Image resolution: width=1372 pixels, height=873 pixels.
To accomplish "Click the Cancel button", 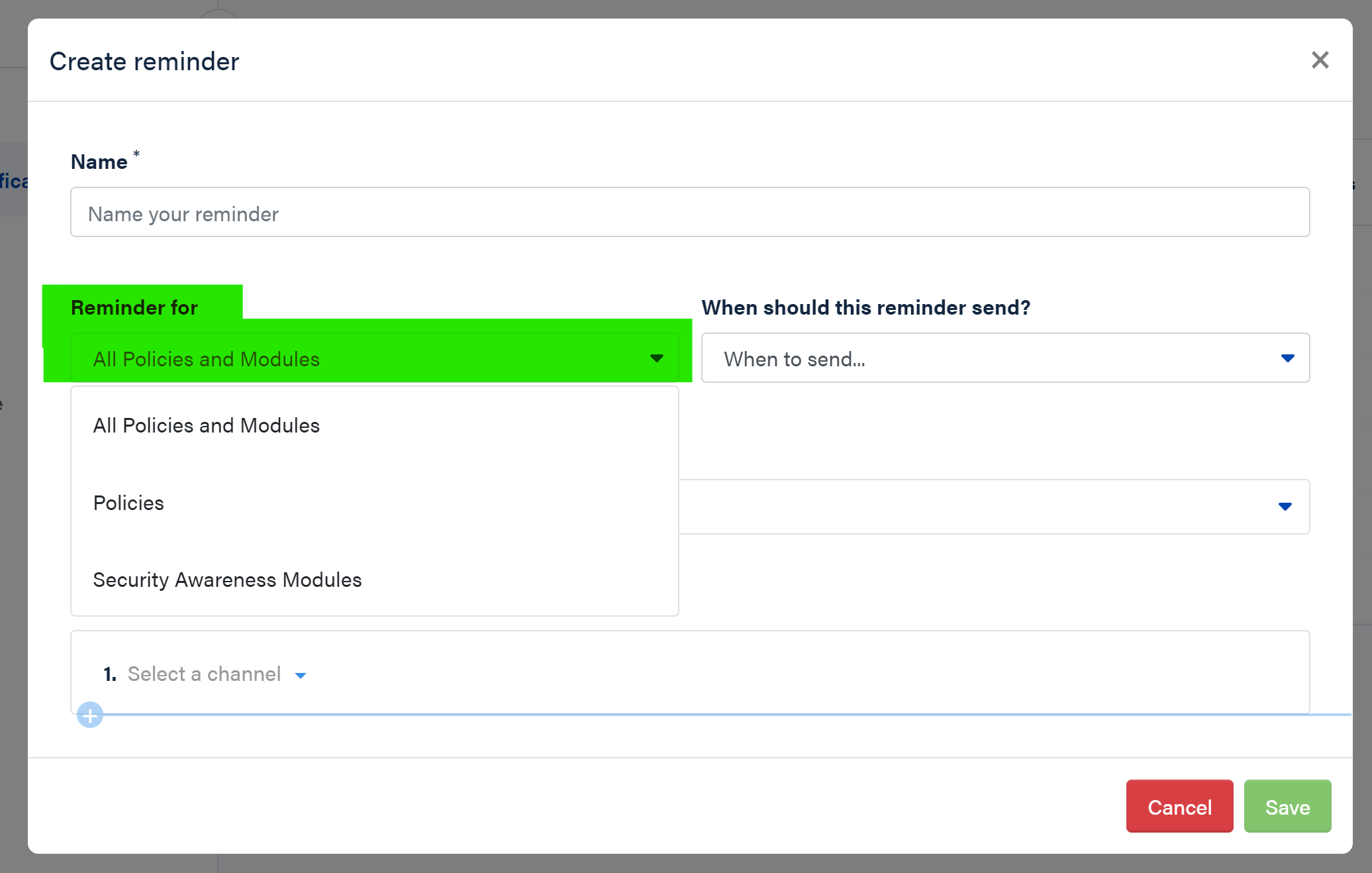I will pos(1179,807).
